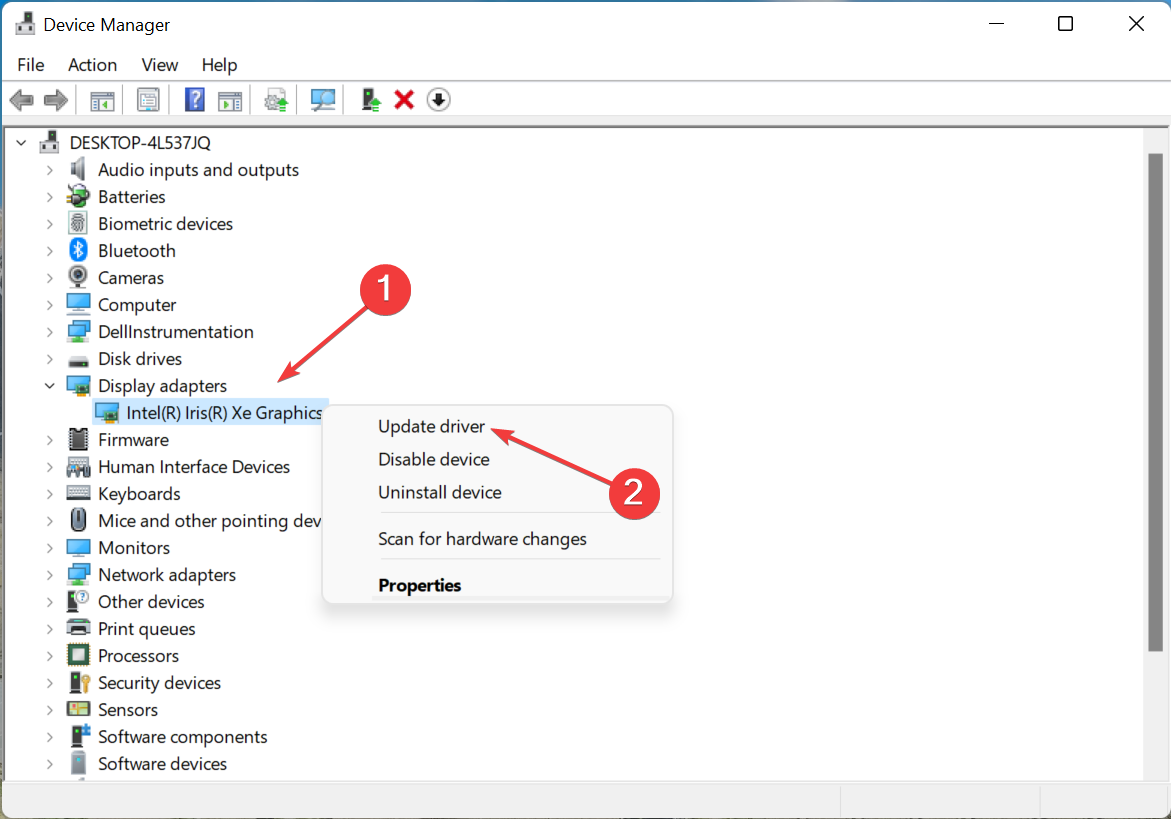The height and width of the screenshot is (819, 1171).
Task: Click the Update driver software gear icon
Action: click(276, 100)
